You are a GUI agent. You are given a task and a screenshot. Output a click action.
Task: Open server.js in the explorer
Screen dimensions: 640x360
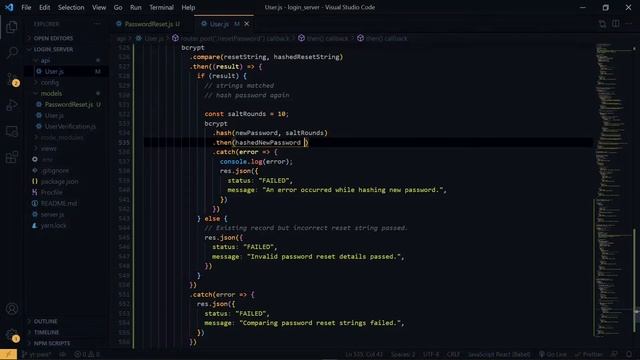coord(52,214)
